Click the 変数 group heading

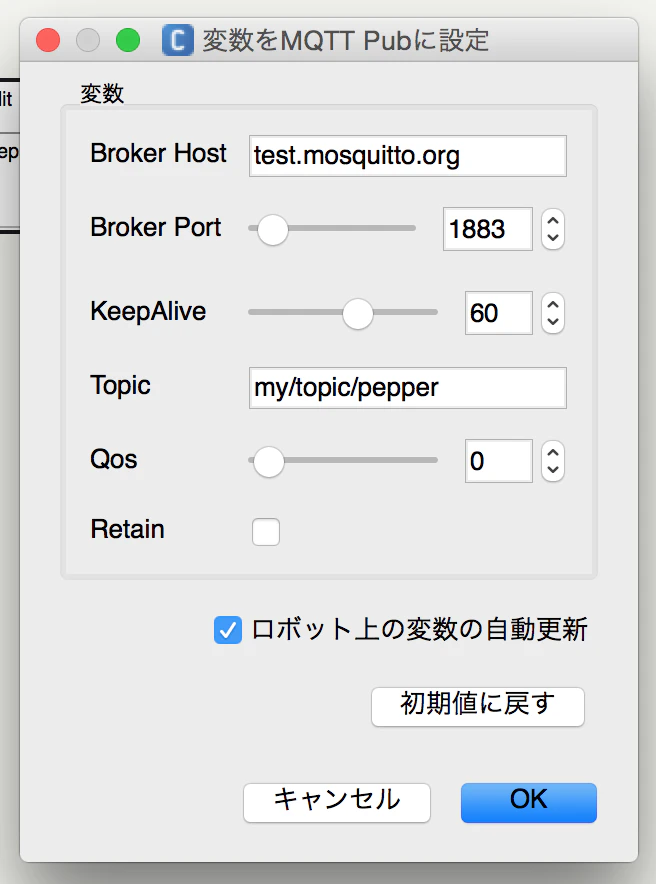tap(102, 94)
